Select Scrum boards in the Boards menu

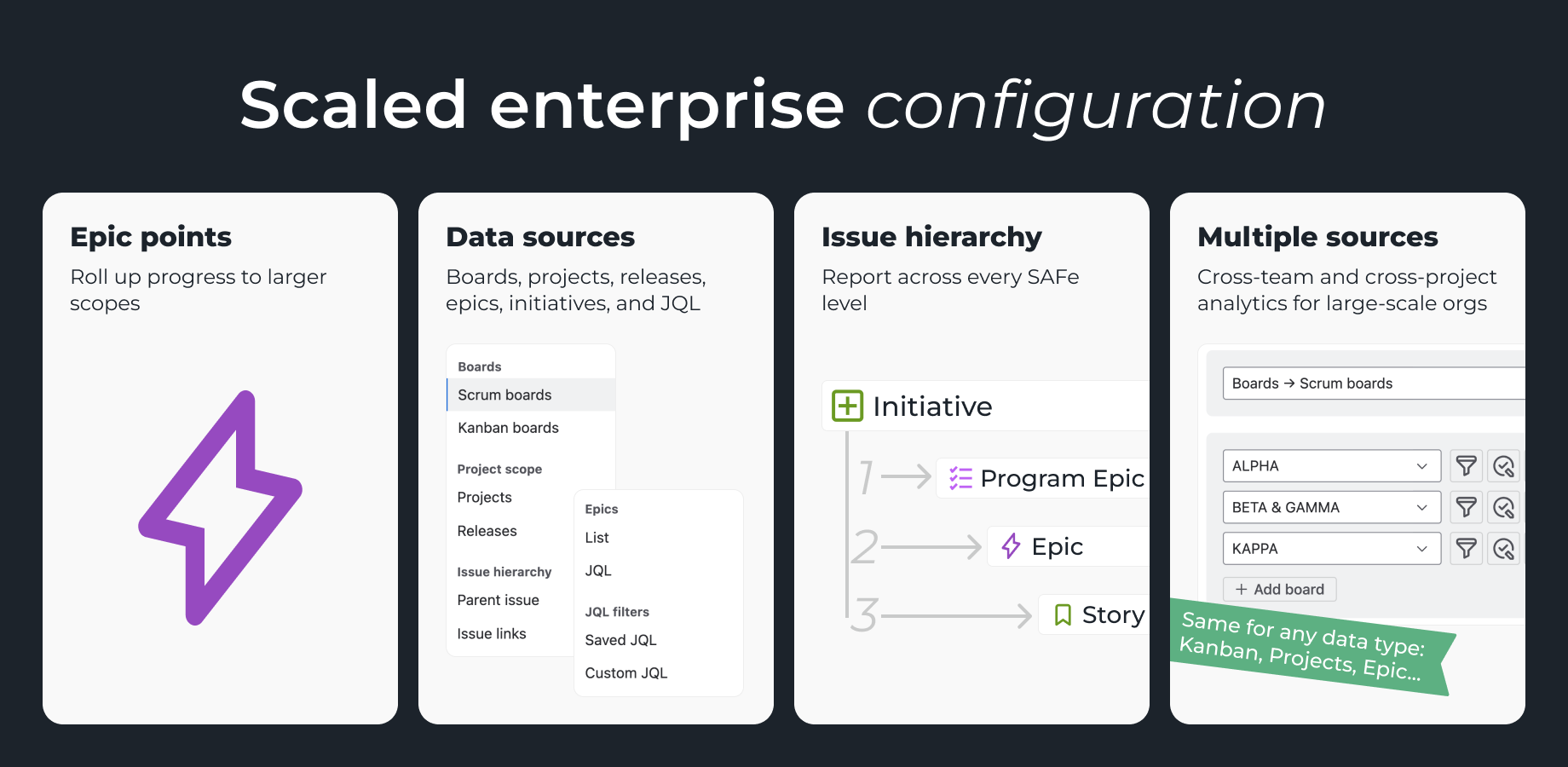point(504,395)
